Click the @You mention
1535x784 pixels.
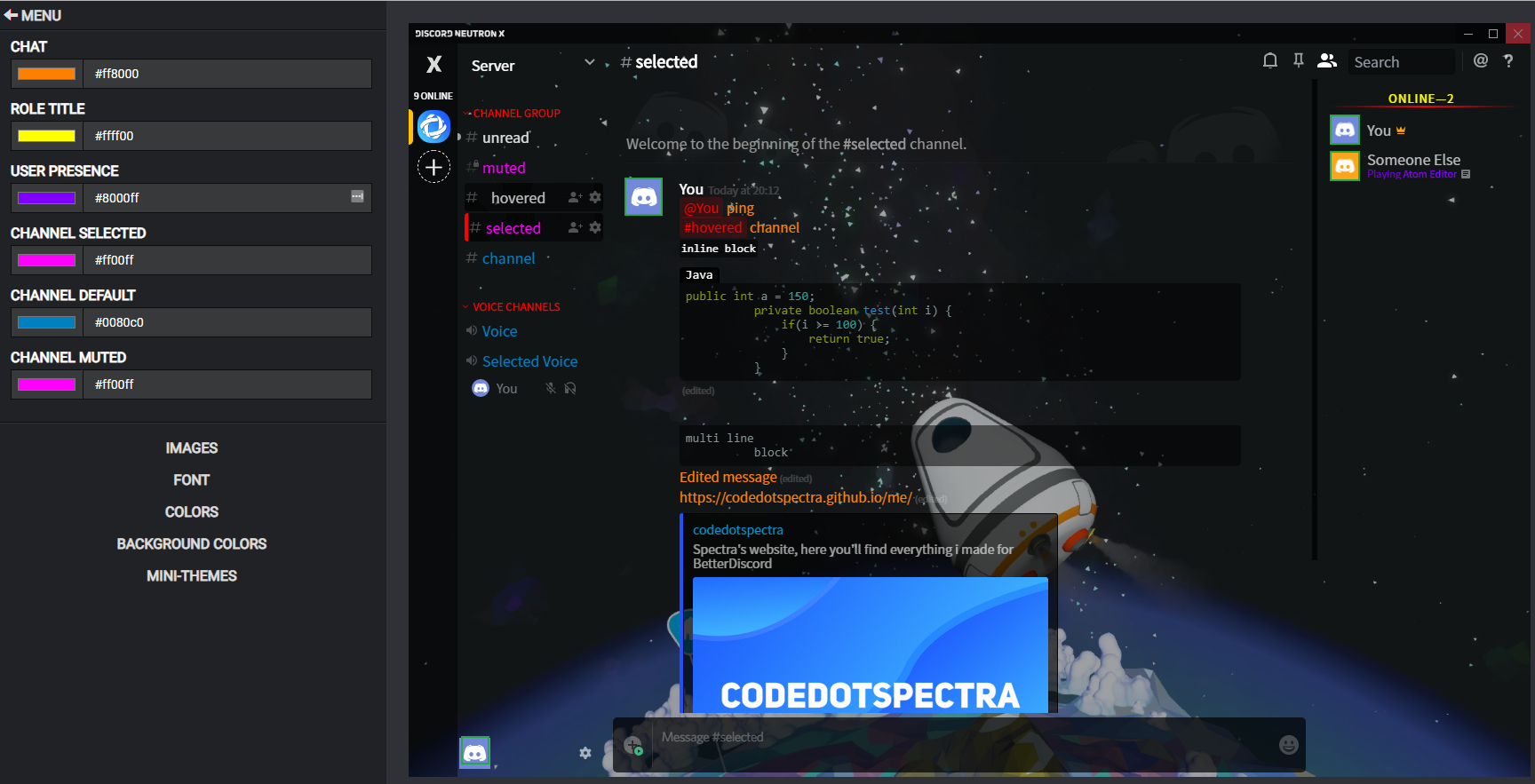point(702,209)
